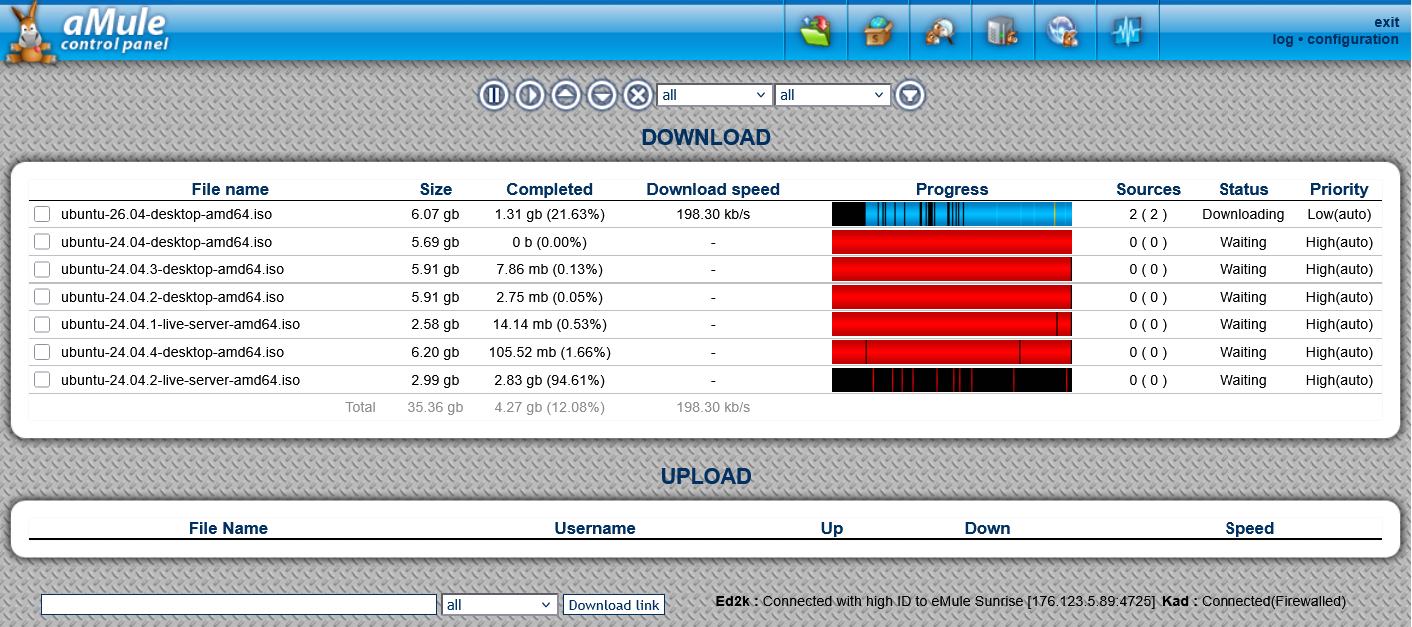
Task: Click the '1.31 gb (21.63%)' completed value
Action: point(549,214)
